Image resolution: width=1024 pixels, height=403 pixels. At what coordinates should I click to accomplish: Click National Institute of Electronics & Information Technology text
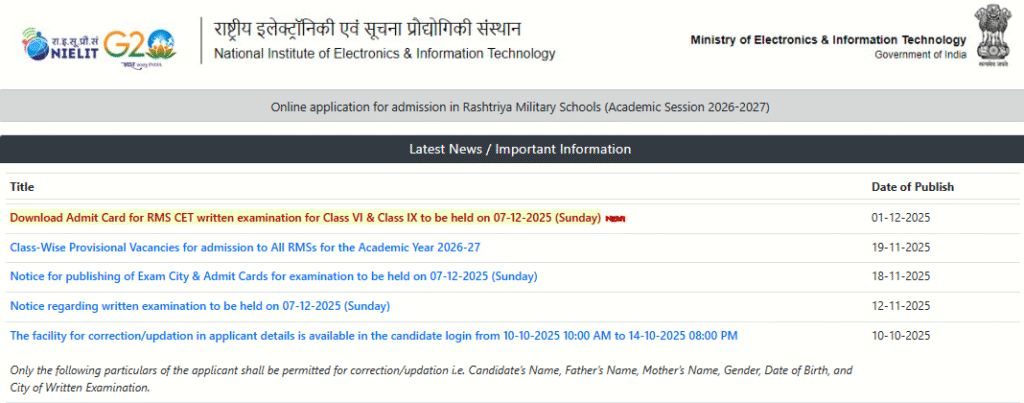384,54
